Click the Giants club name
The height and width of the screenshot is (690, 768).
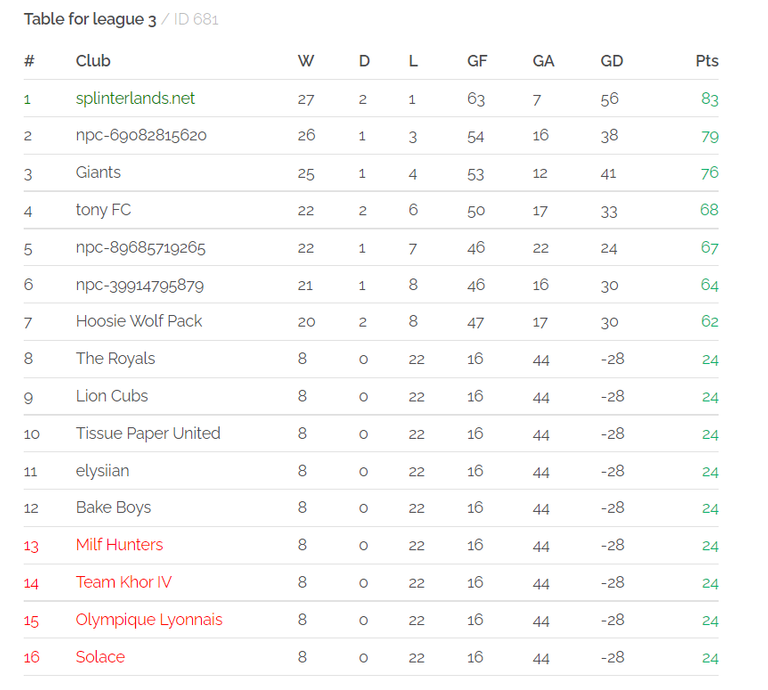tap(98, 172)
